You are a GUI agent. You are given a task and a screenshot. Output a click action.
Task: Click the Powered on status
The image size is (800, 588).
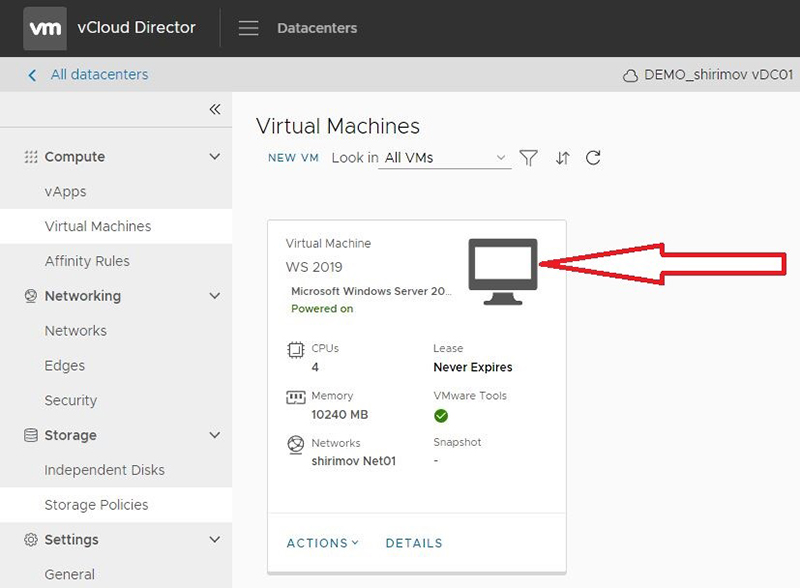[x=322, y=309]
